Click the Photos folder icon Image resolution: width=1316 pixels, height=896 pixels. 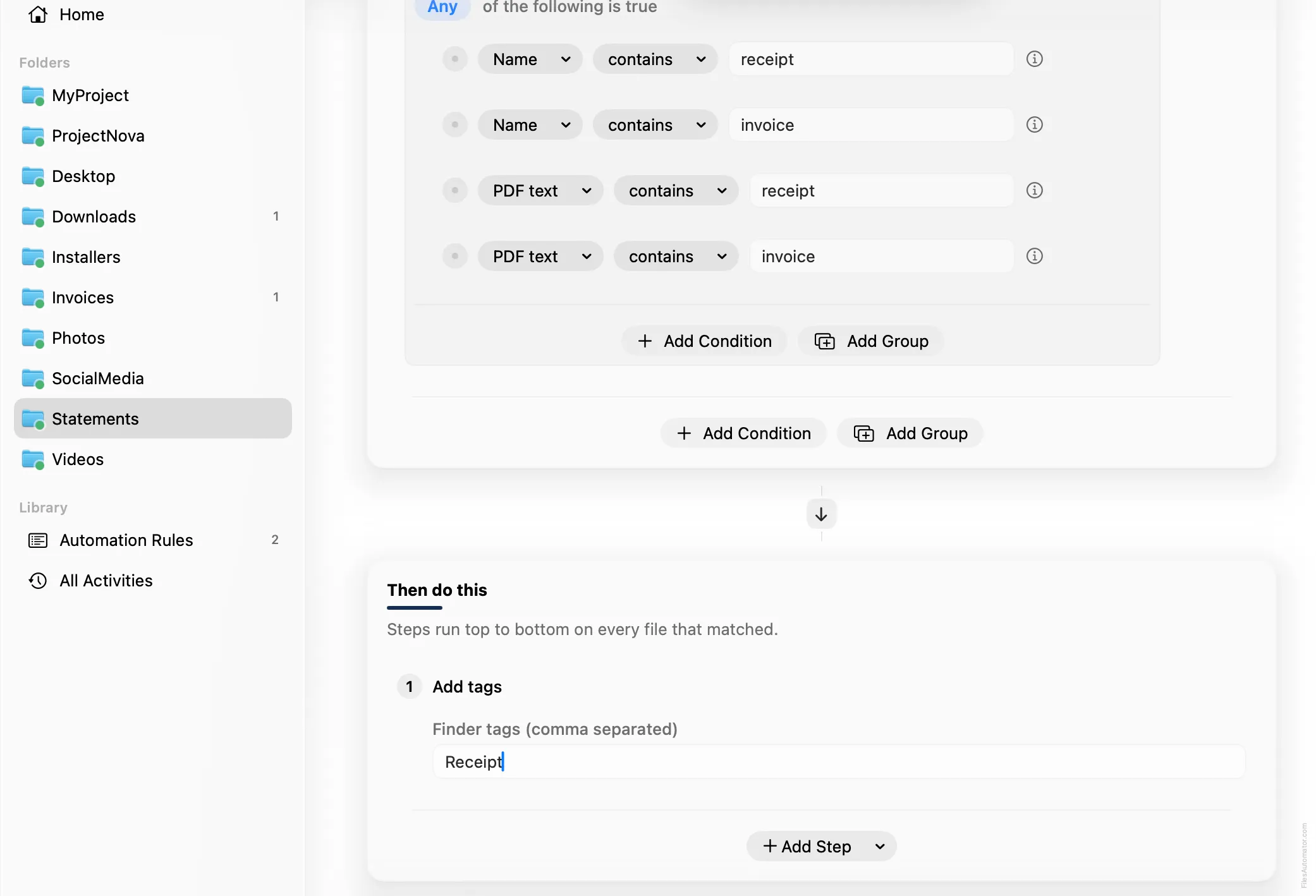point(33,339)
